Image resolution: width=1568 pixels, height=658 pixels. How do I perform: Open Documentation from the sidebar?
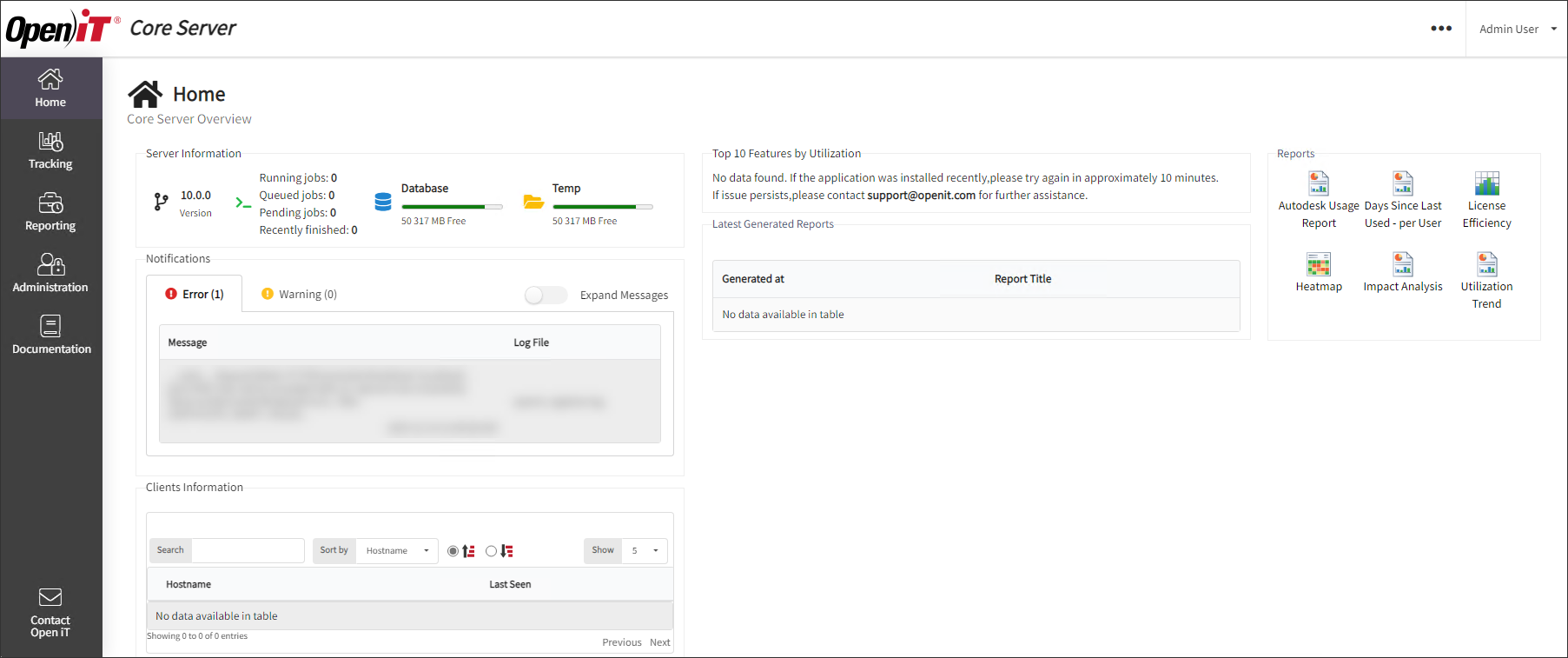point(50,336)
